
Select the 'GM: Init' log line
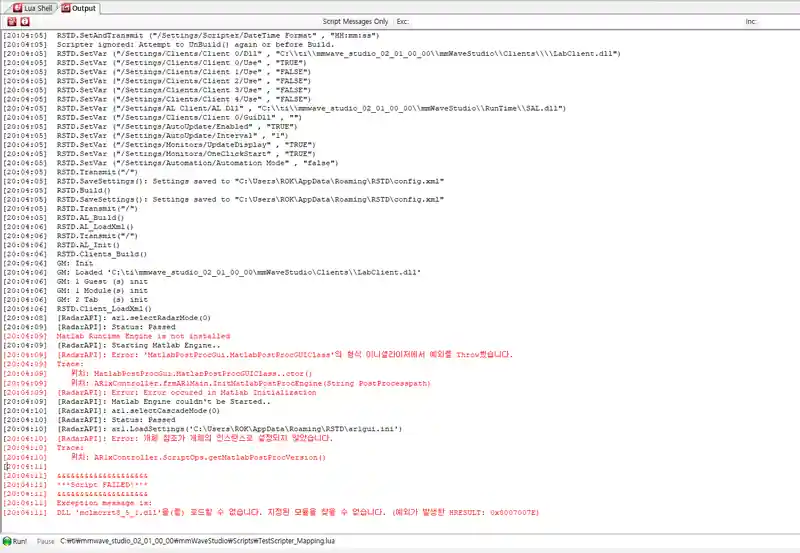(x=48, y=263)
